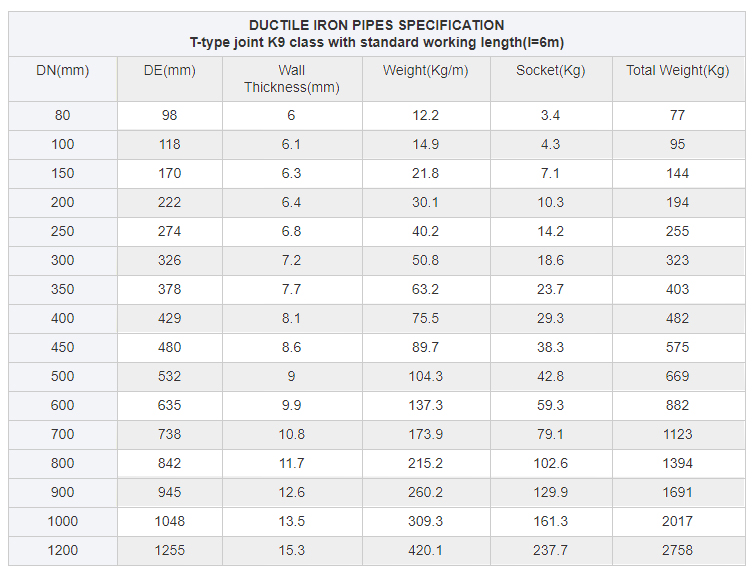Select wall thickness value 8.6
The height and width of the screenshot is (570, 754).
[291, 347]
